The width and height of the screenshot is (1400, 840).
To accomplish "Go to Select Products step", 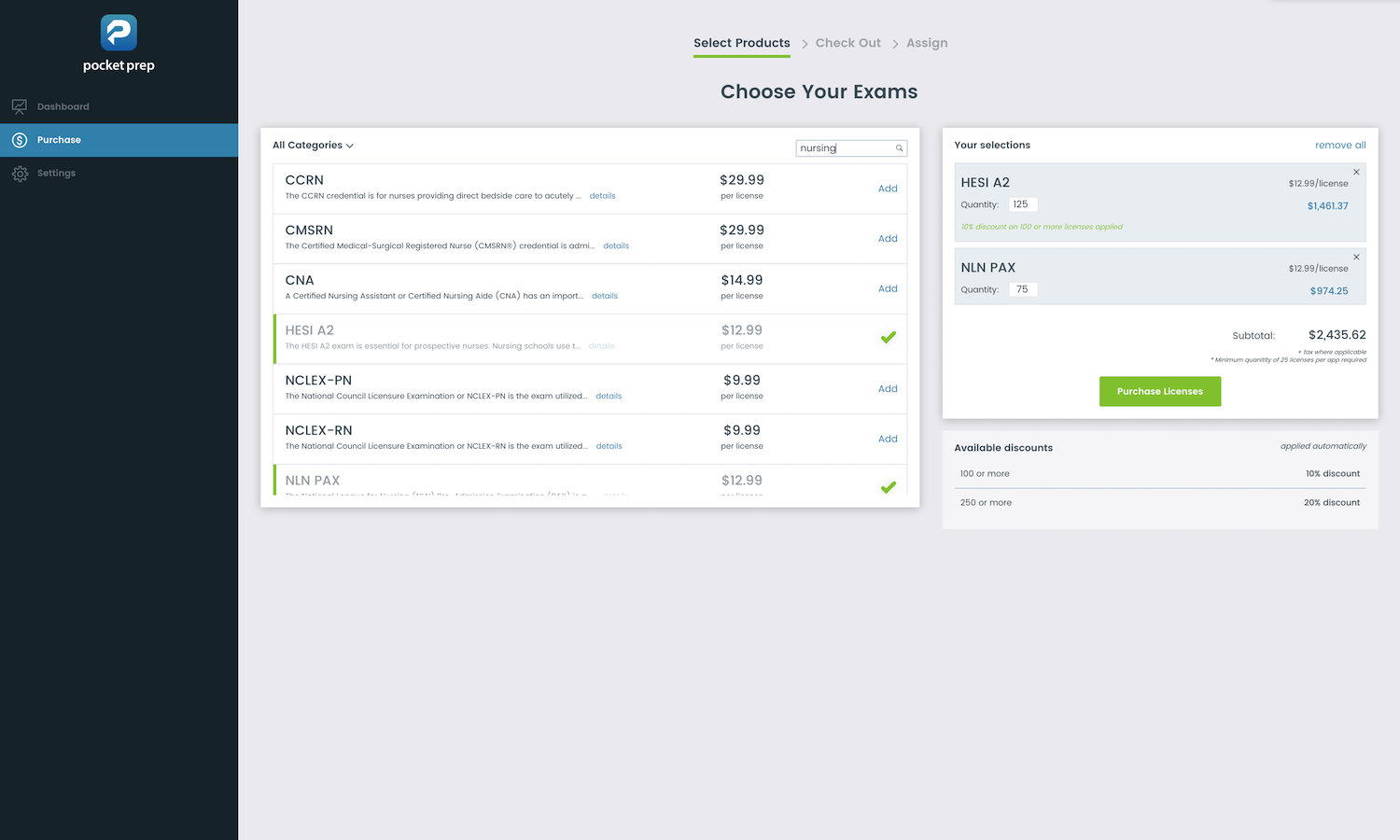I will (742, 43).
